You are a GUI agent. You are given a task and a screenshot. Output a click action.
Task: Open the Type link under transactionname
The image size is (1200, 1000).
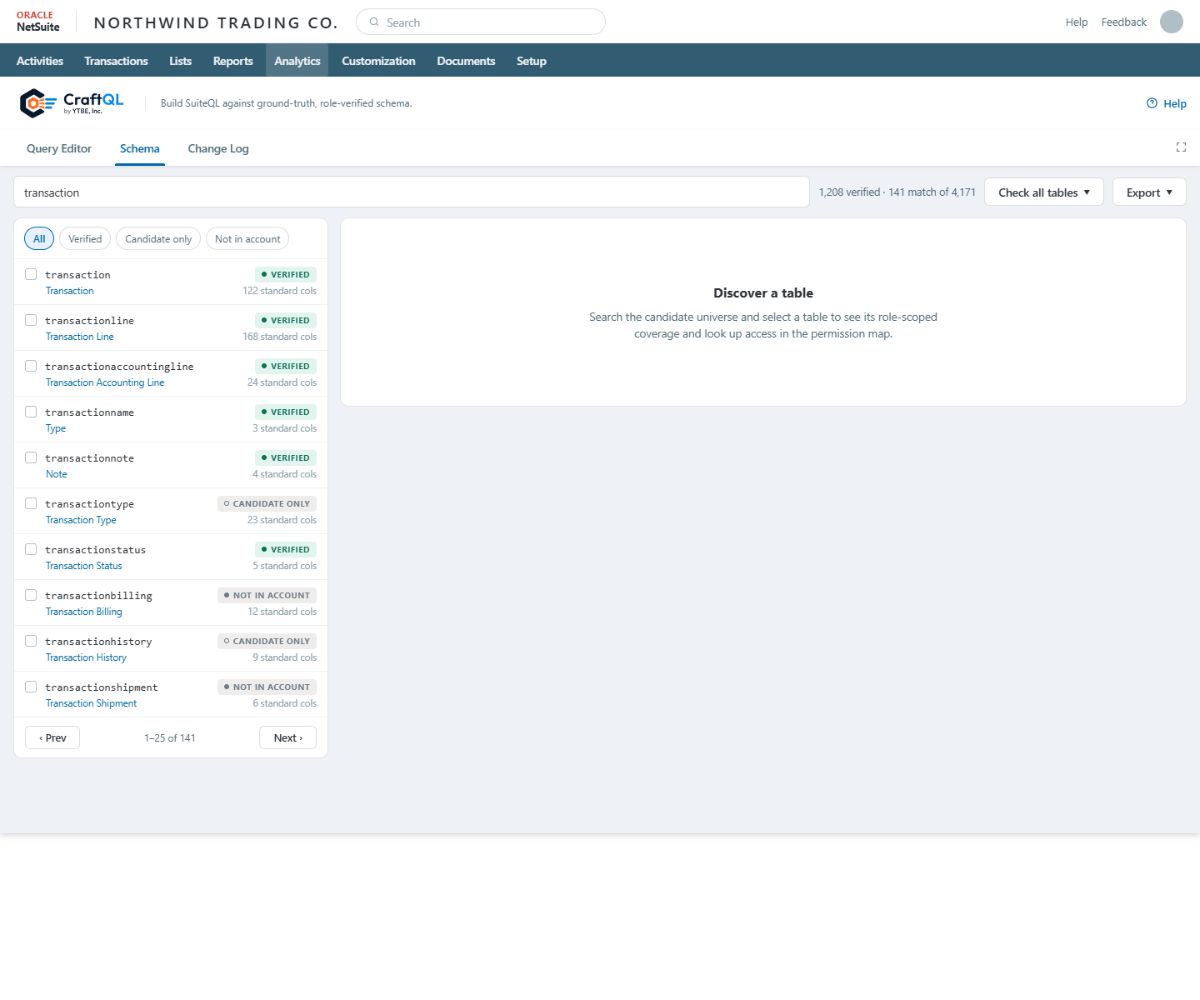(56, 428)
